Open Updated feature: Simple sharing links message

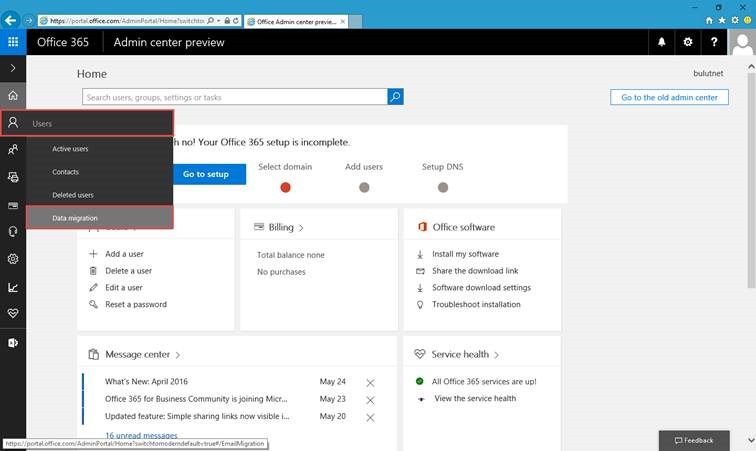[197, 416]
